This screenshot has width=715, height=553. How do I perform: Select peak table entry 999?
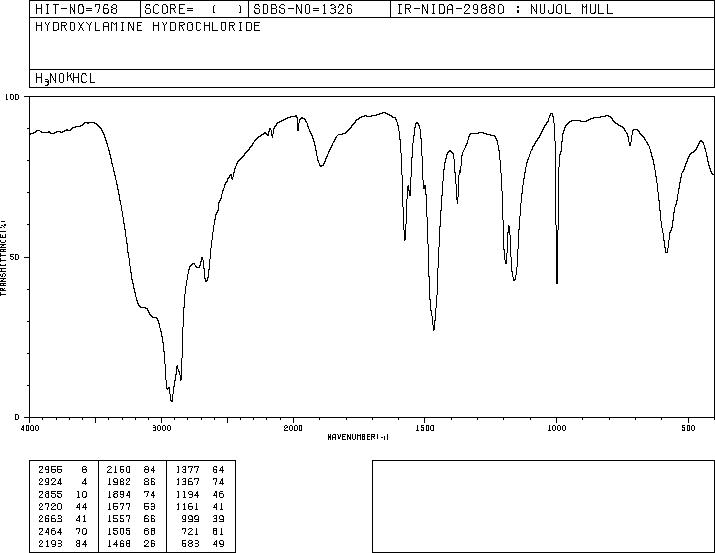tap(190, 519)
